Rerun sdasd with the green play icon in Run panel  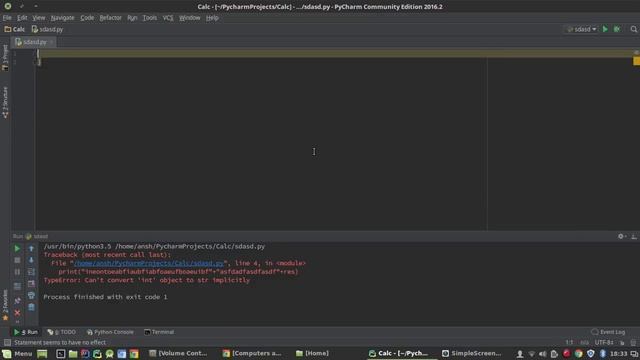tap(17, 248)
